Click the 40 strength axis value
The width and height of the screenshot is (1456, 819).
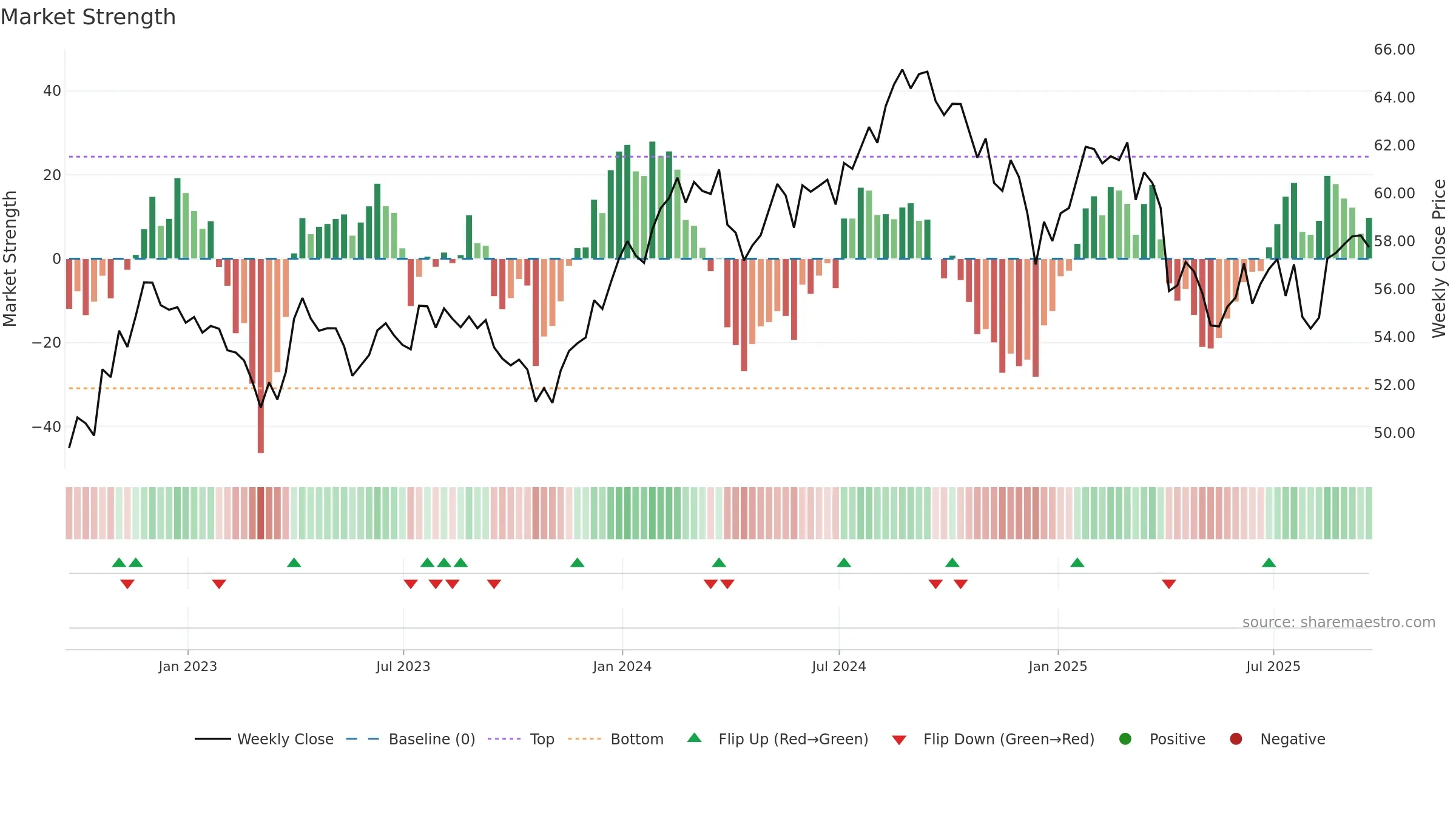tap(52, 91)
